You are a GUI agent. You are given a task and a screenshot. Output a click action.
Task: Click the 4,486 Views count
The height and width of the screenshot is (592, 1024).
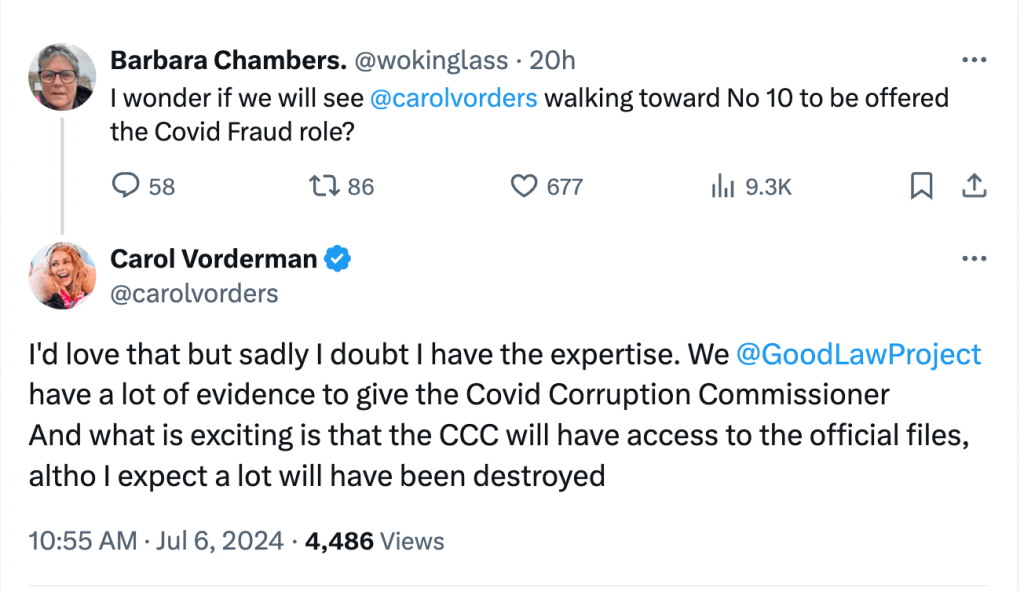375,541
